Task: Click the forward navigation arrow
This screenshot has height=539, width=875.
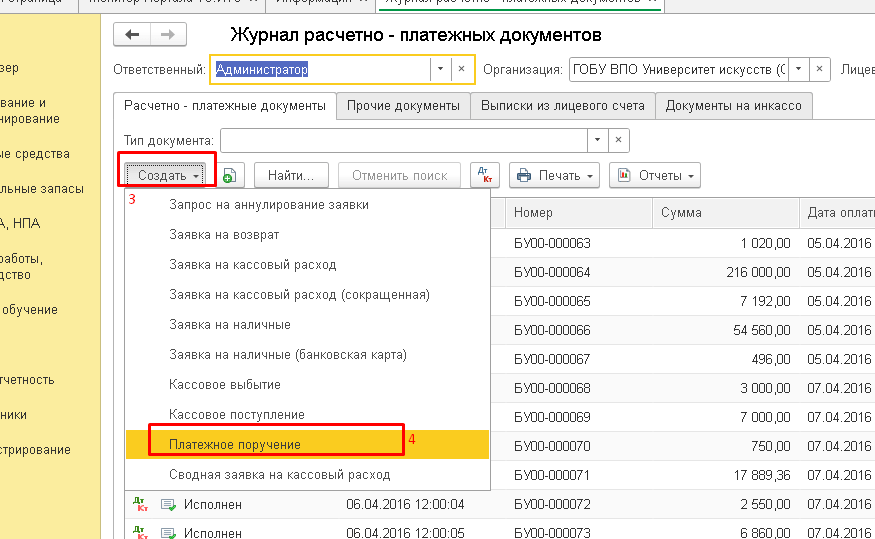Action: coord(166,35)
